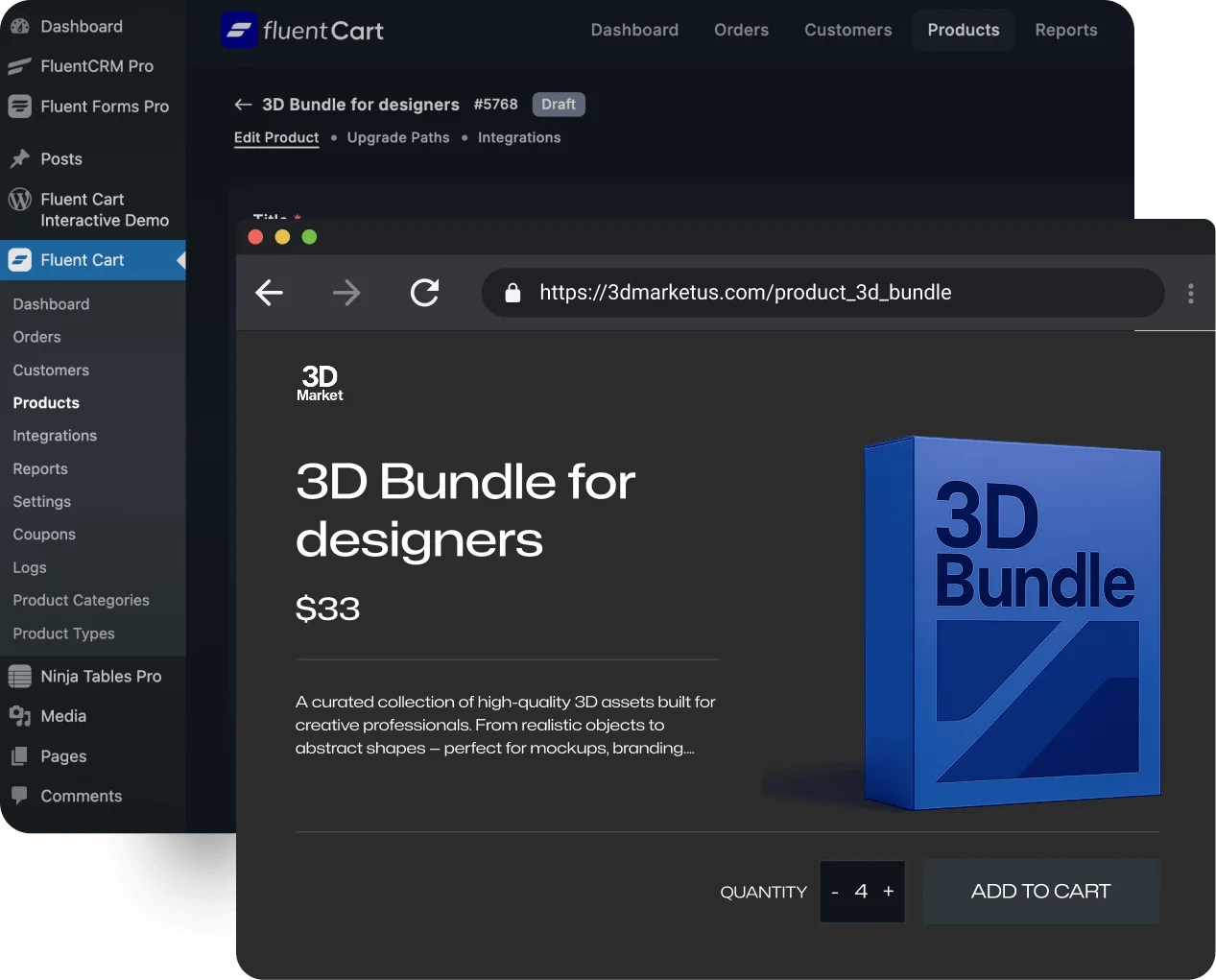
Task: Click the 3D Bundle for designers admin title
Action: 361,105
